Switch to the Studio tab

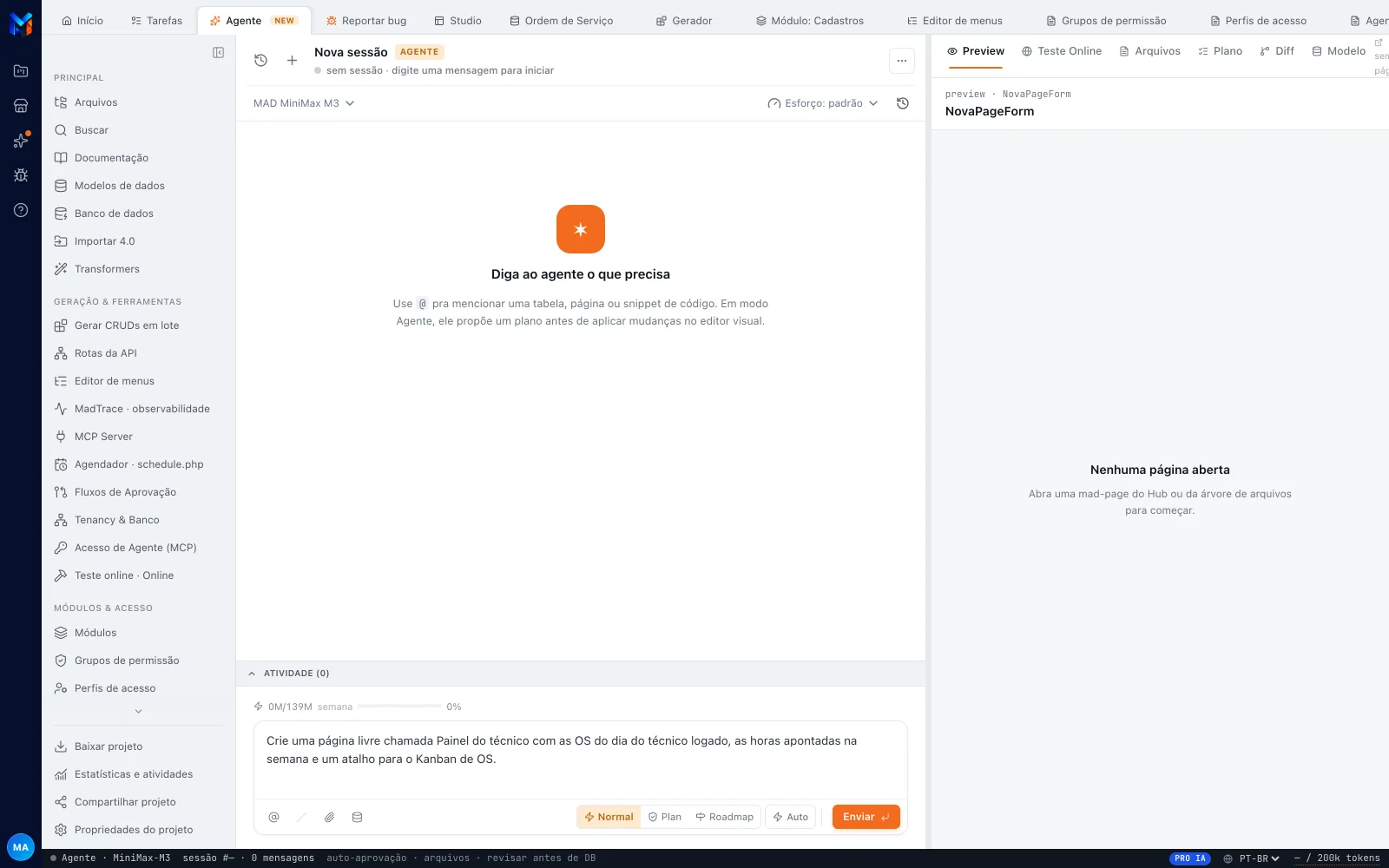(458, 21)
